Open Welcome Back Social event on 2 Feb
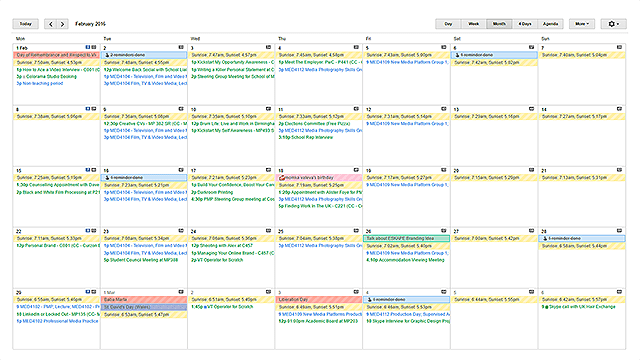Screen dimensions: 640x360 coord(145,69)
